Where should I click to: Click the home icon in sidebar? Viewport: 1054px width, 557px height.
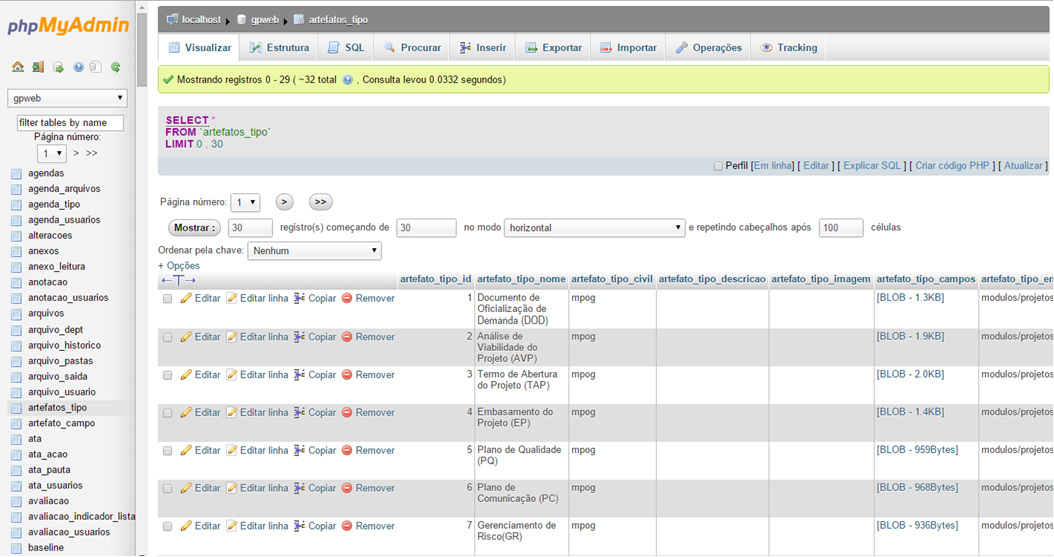point(17,67)
